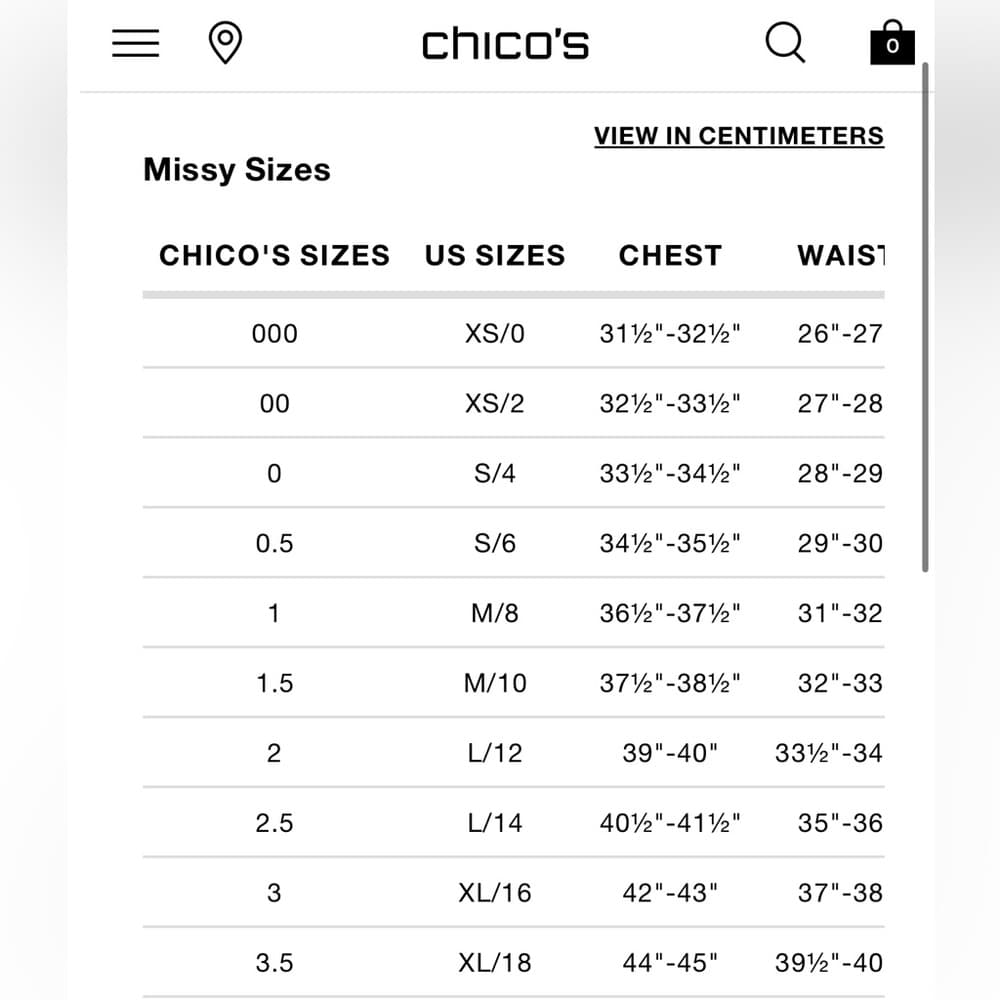1000x1000 pixels.
Task: Select the size 000 row
Action: pos(513,334)
